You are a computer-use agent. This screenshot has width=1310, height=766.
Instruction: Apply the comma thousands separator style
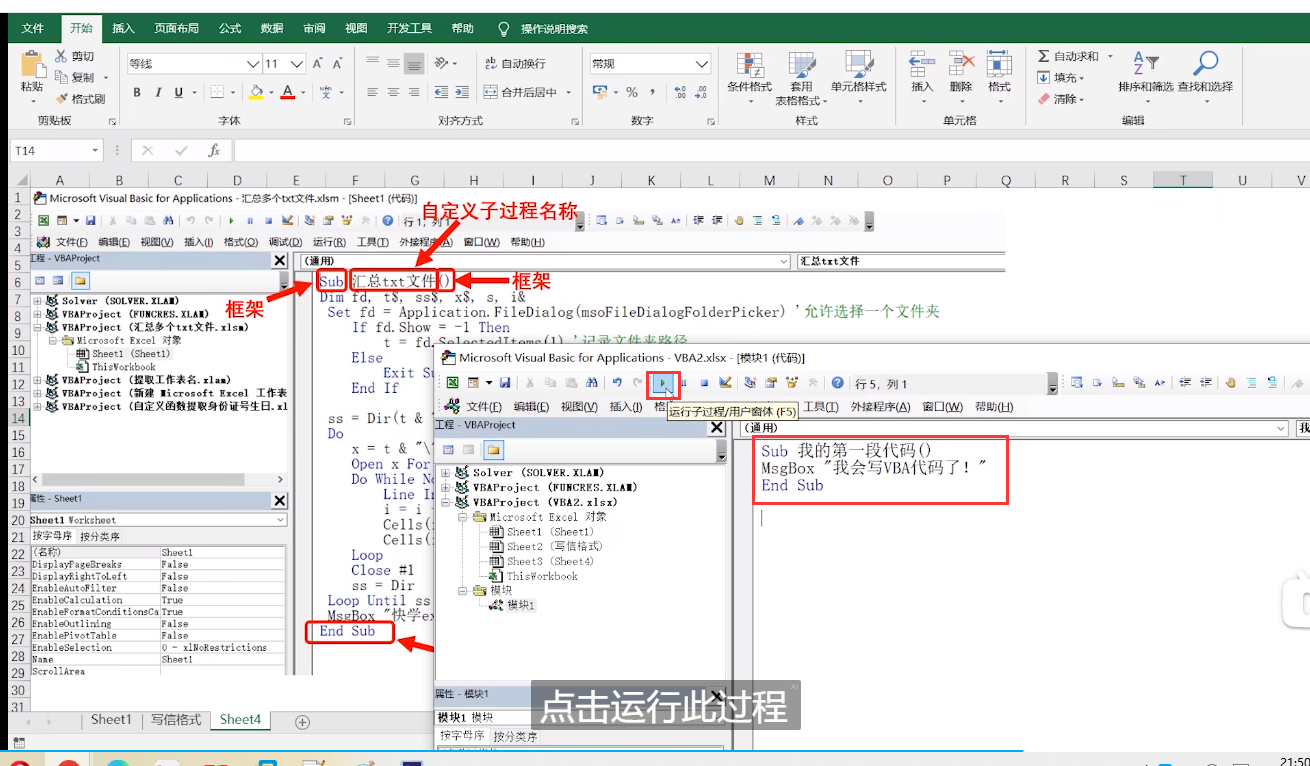655,92
